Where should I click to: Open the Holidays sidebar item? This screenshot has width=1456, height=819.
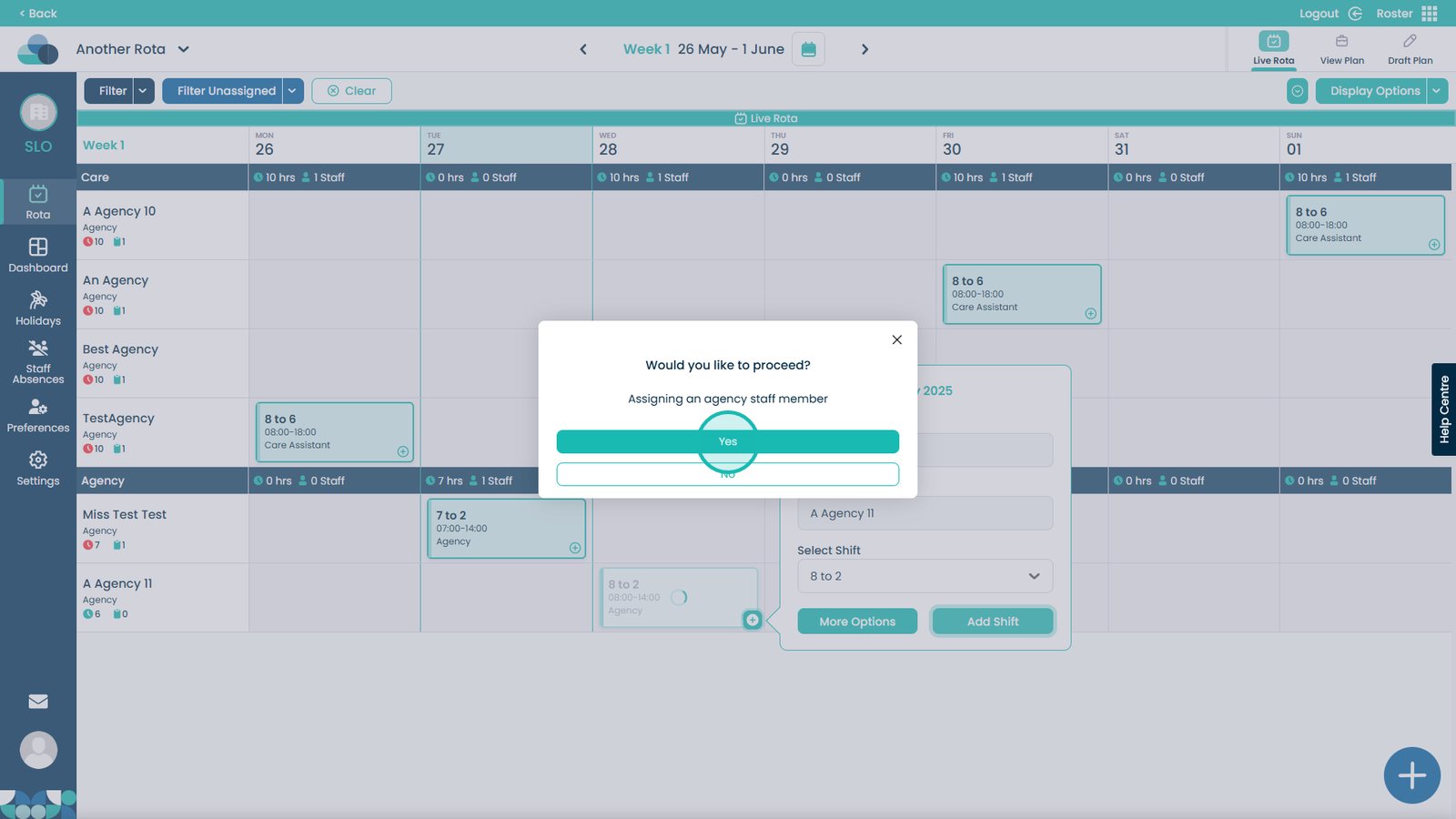(x=38, y=308)
